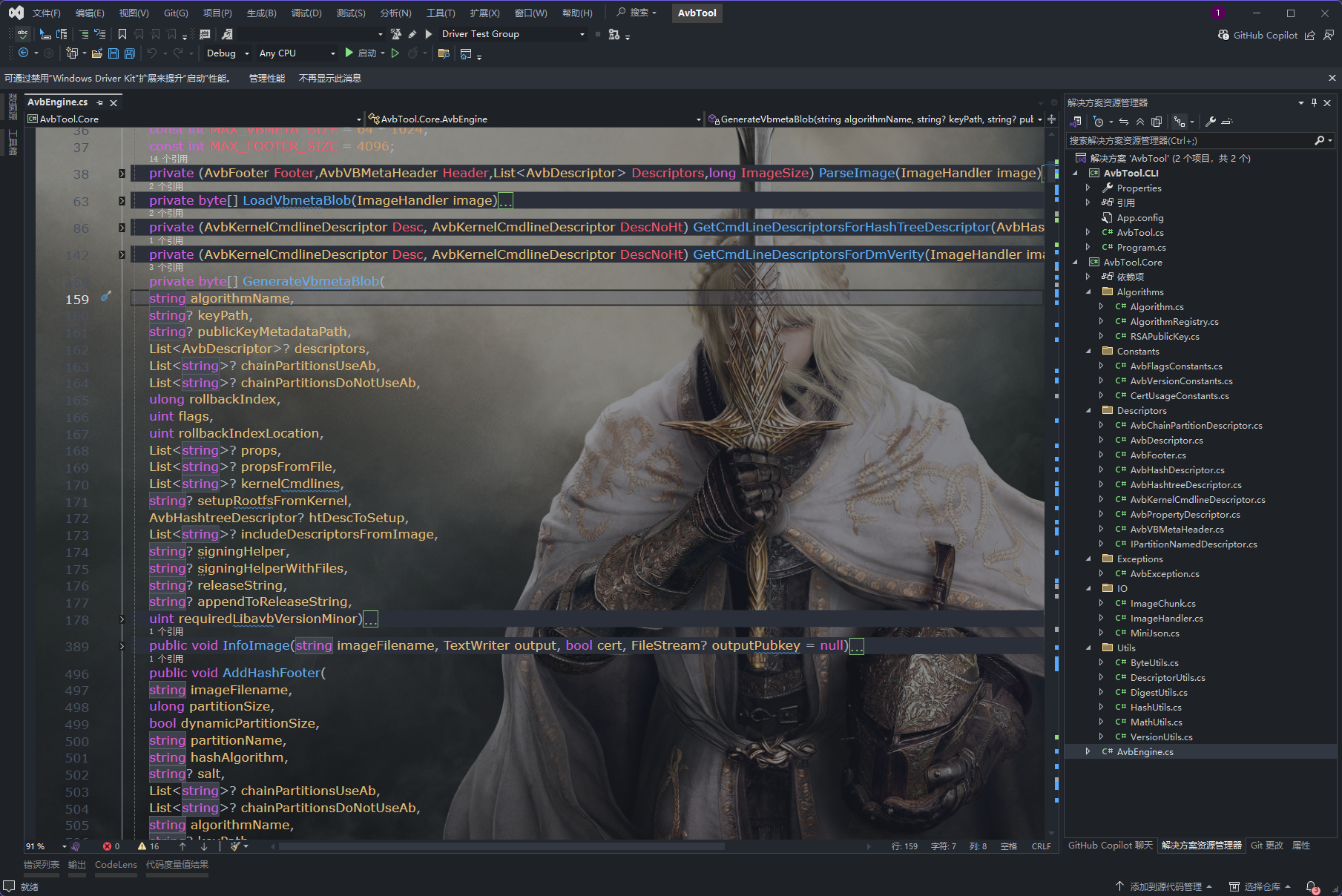This screenshot has width=1342, height=896.
Task: Click Collapse All in Solution Explorer toolbar
Action: [1140, 122]
